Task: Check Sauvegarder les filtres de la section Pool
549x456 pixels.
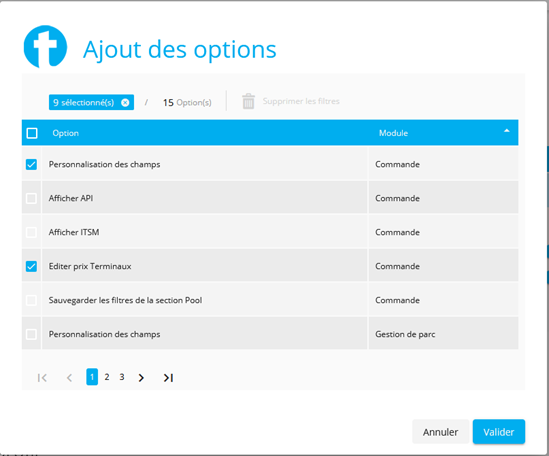Action: pyautogui.click(x=31, y=300)
